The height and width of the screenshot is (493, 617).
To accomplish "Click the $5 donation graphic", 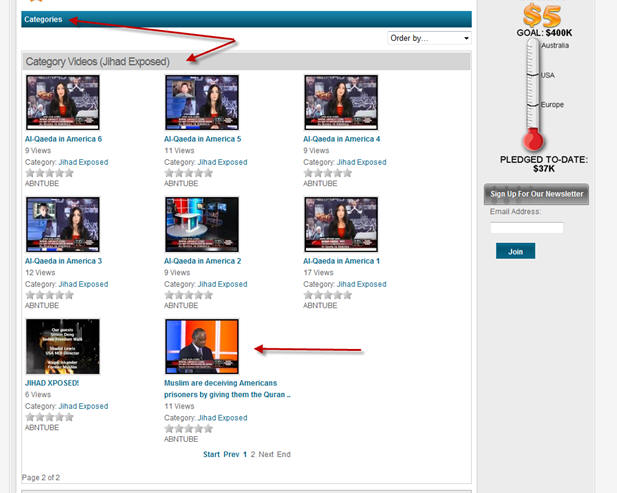I will (542, 16).
